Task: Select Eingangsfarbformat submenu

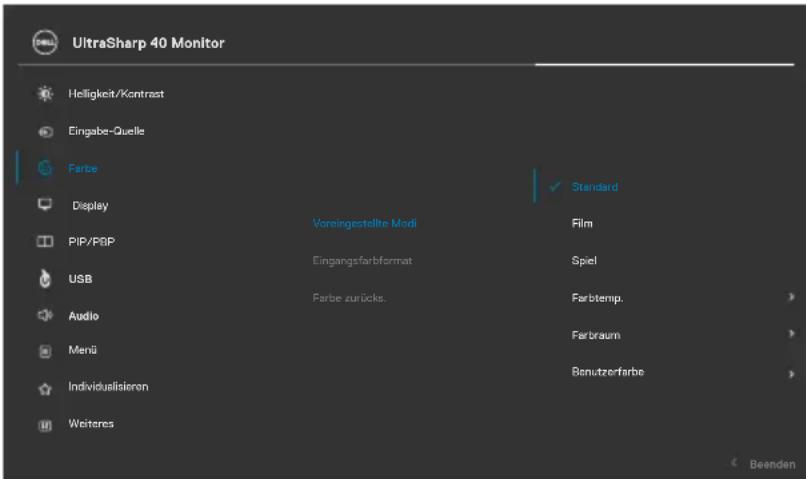Action: pyautogui.click(x=362, y=261)
